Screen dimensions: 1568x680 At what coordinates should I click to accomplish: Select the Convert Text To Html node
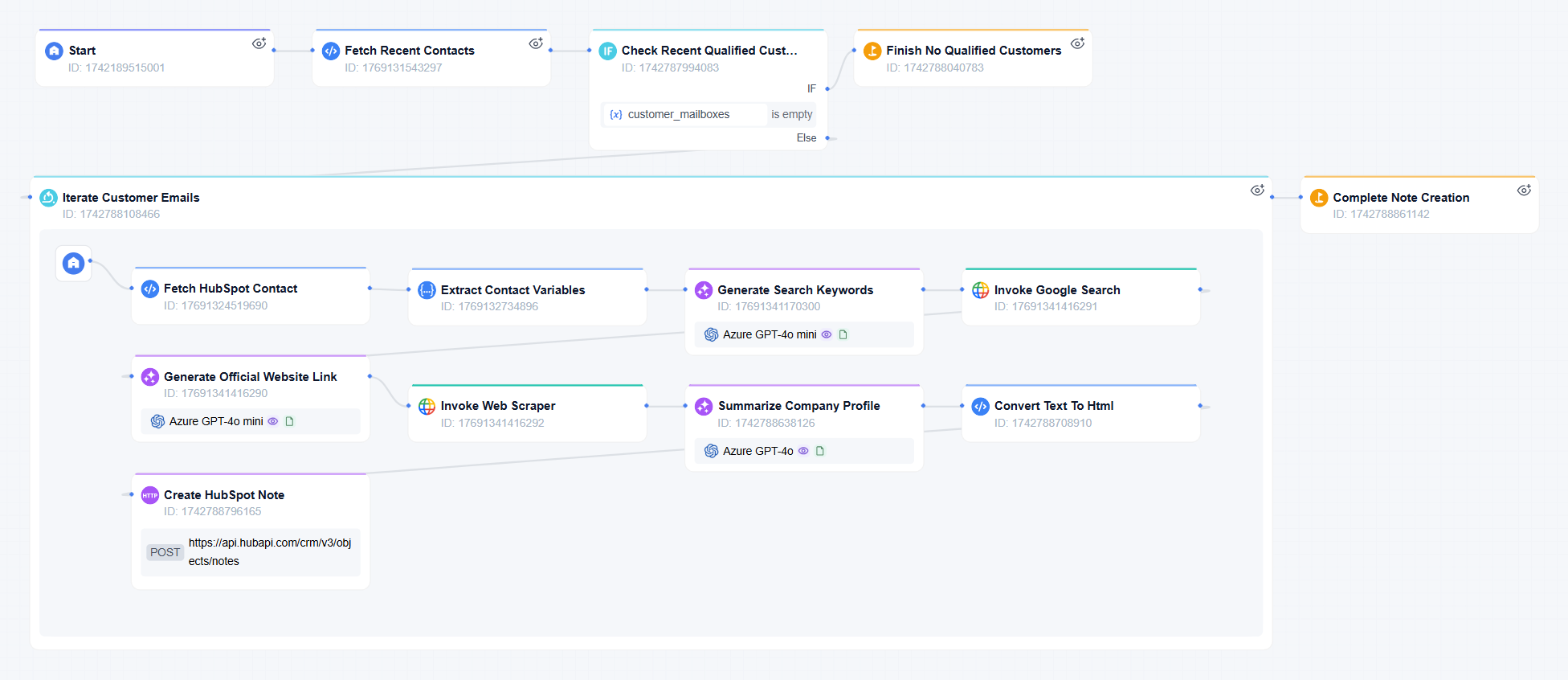point(1053,406)
